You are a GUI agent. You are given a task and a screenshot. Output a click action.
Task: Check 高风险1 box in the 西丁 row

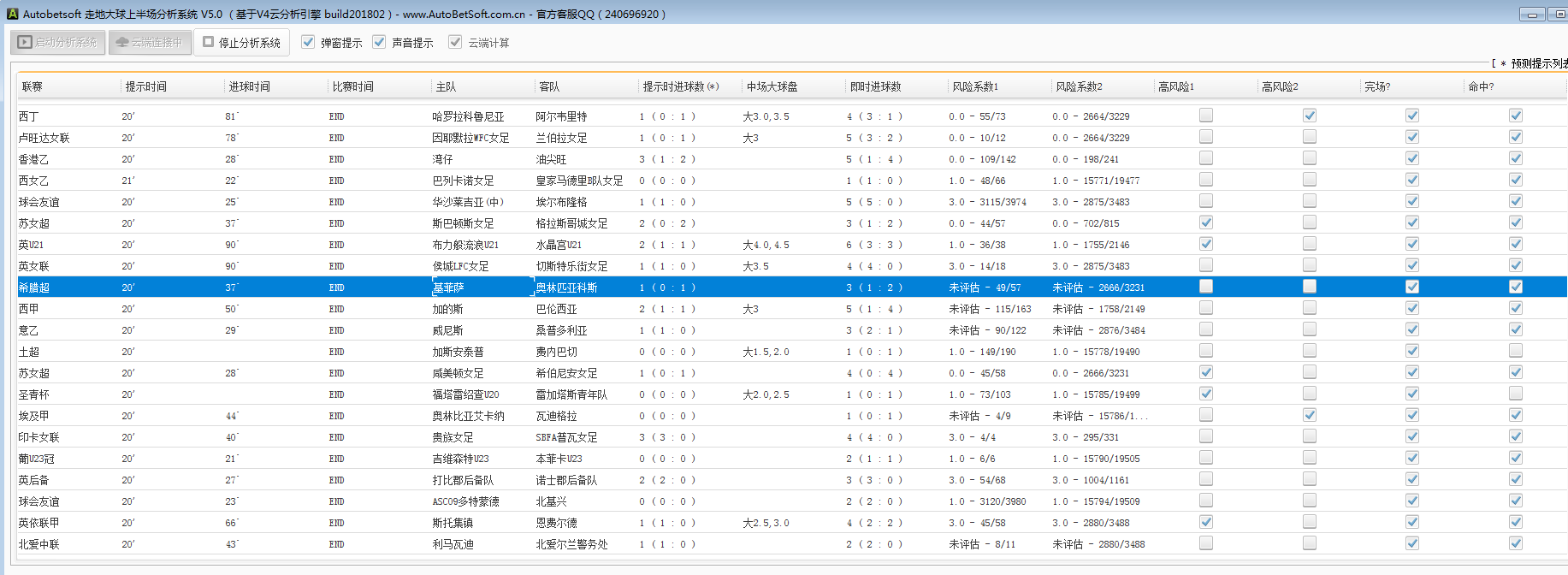[x=1206, y=116]
